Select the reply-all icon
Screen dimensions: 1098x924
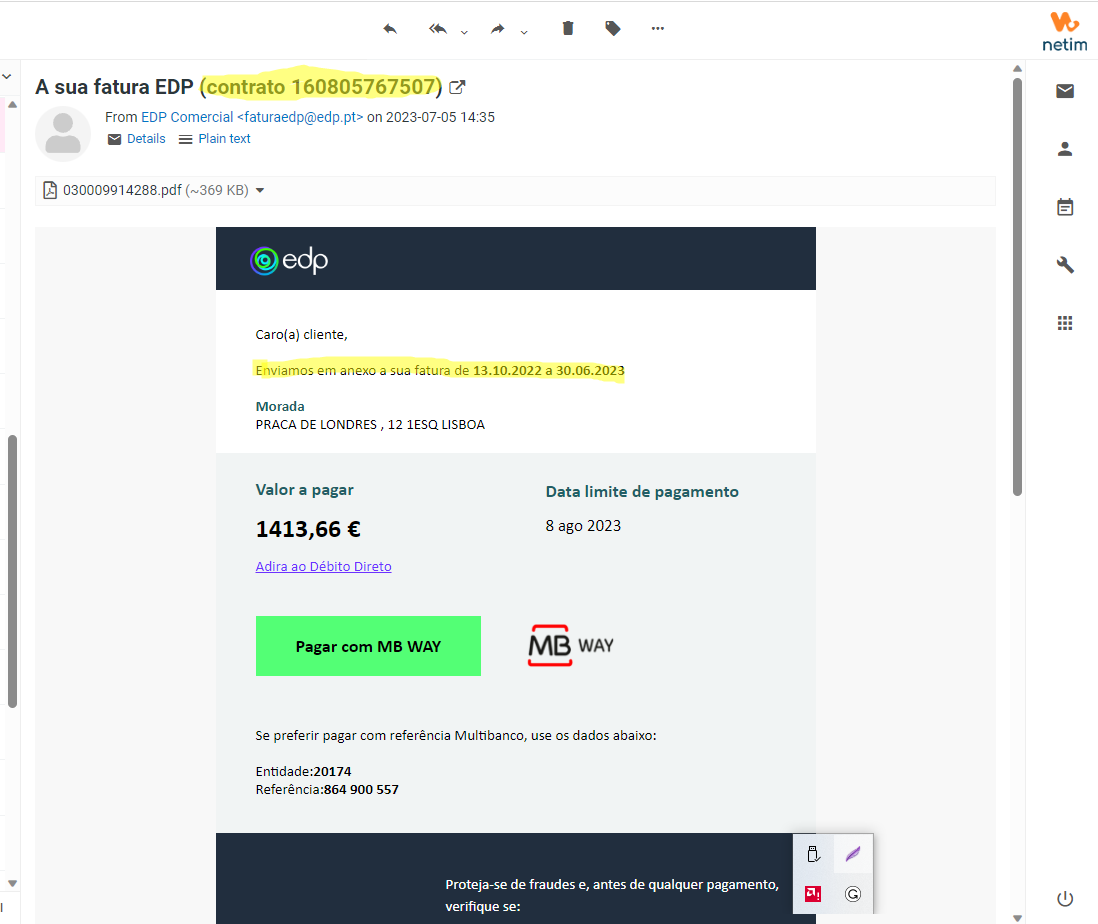point(436,28)
